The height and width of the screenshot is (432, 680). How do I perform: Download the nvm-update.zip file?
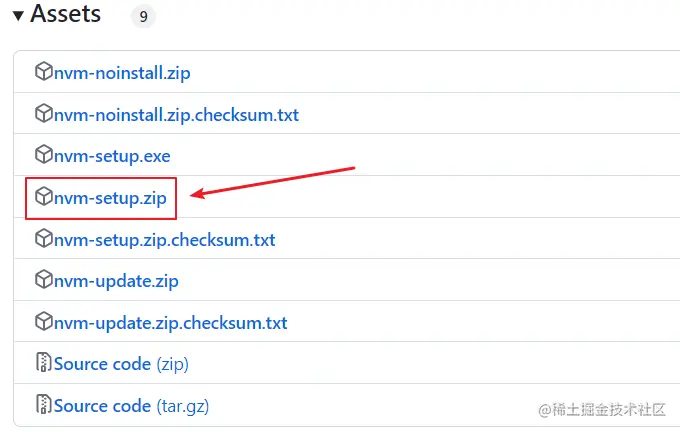pyautogui.click(x=116, y=281)
